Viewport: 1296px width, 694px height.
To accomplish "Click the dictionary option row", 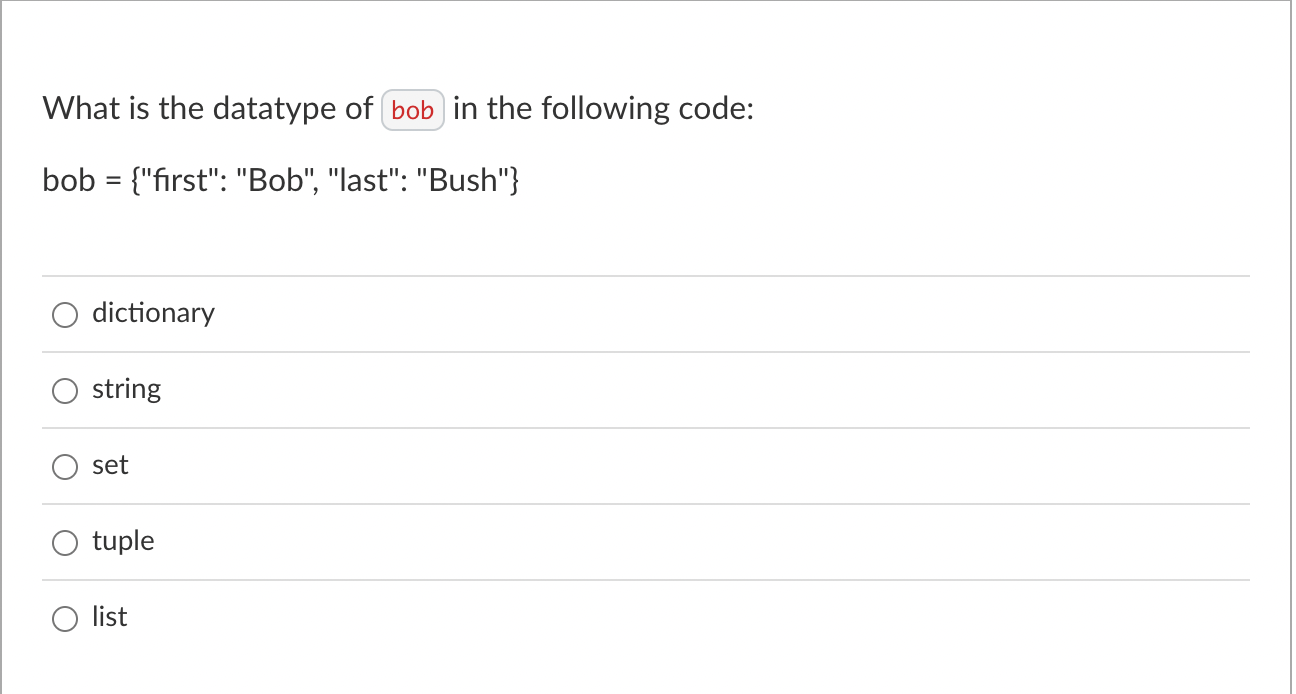I will 648,313.
